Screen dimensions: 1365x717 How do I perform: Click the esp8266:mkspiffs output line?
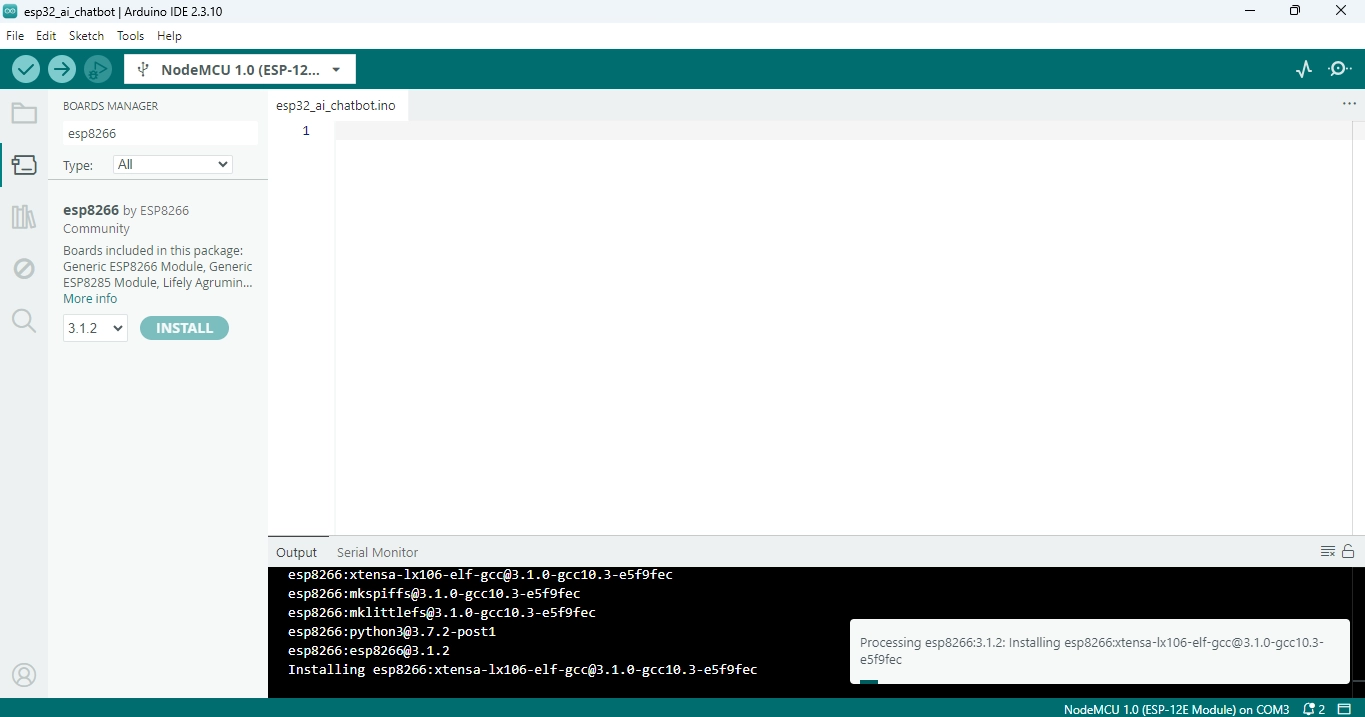pyautogui.click(x=434, y=594)
